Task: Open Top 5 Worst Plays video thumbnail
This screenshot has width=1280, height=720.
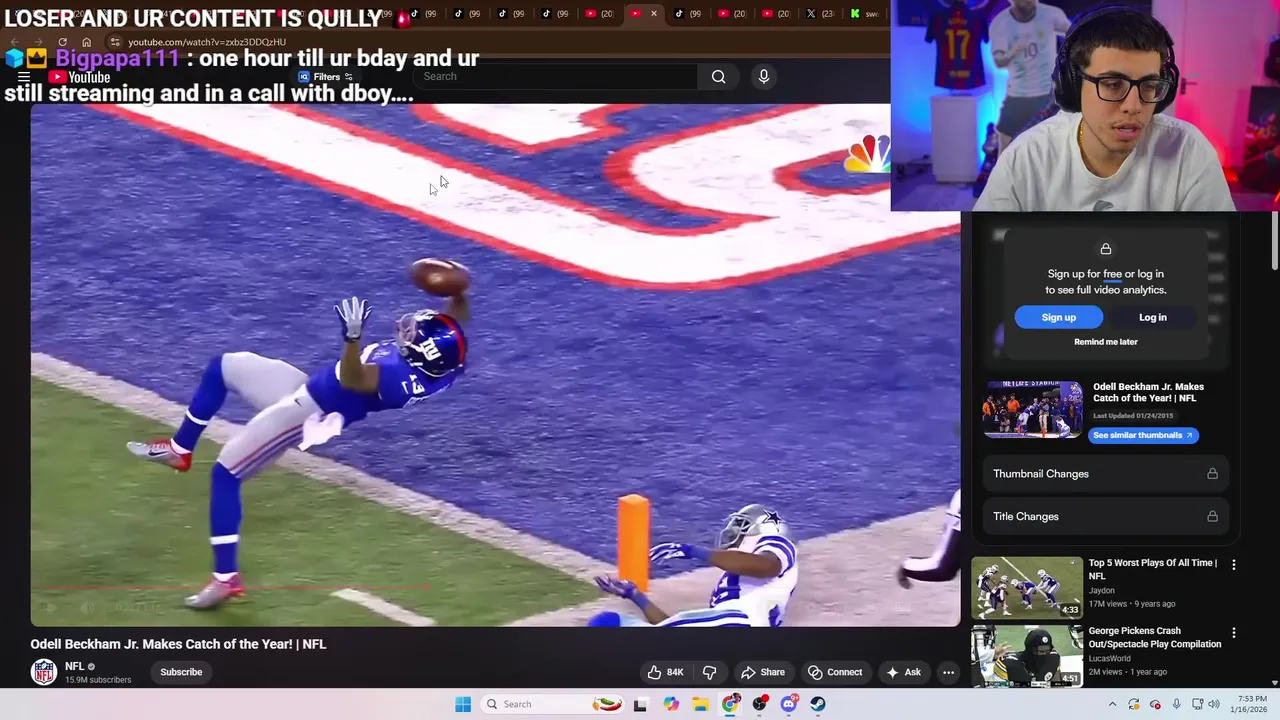Action: pos(1027,588)
